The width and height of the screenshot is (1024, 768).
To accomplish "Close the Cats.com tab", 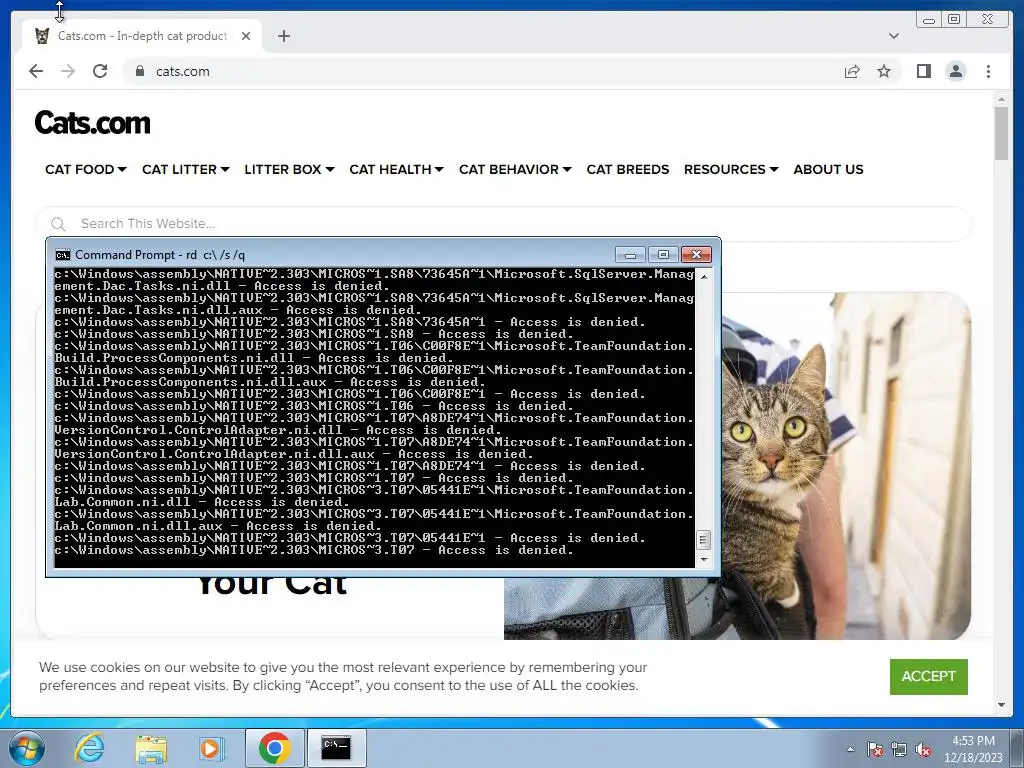I will [246, 36].
